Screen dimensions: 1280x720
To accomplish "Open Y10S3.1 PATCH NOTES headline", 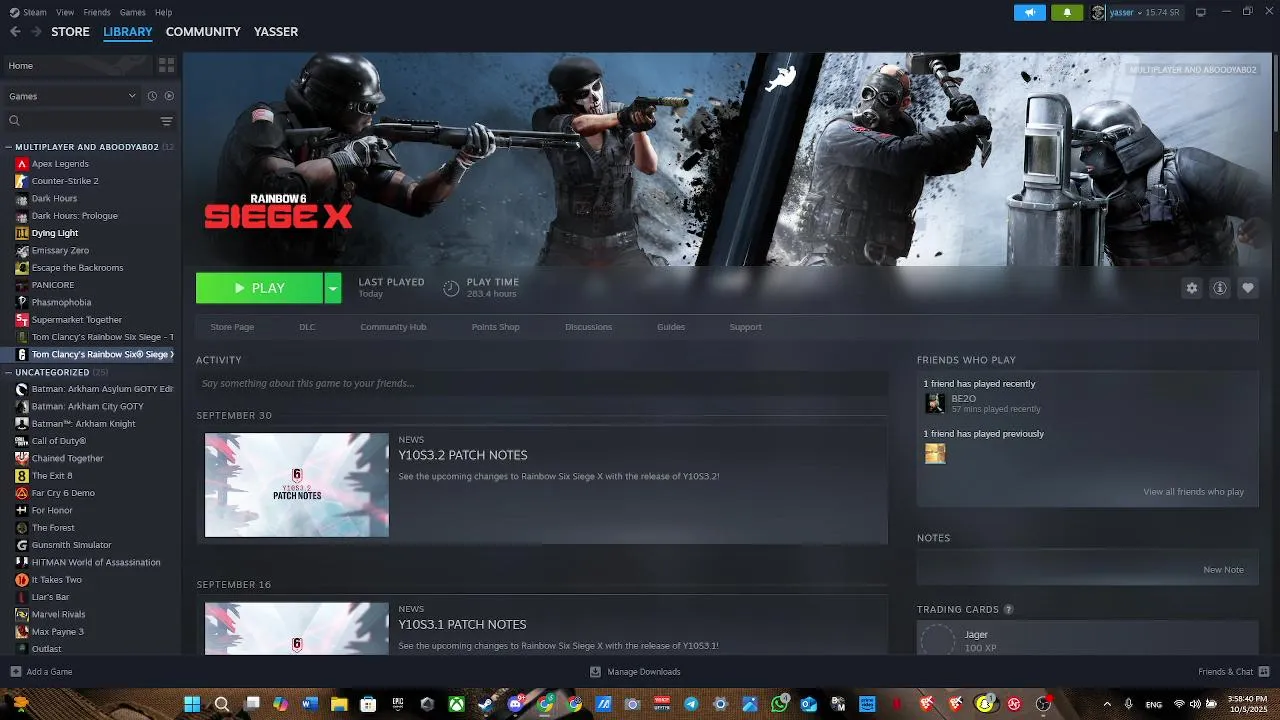I will (x=463, y=624).
